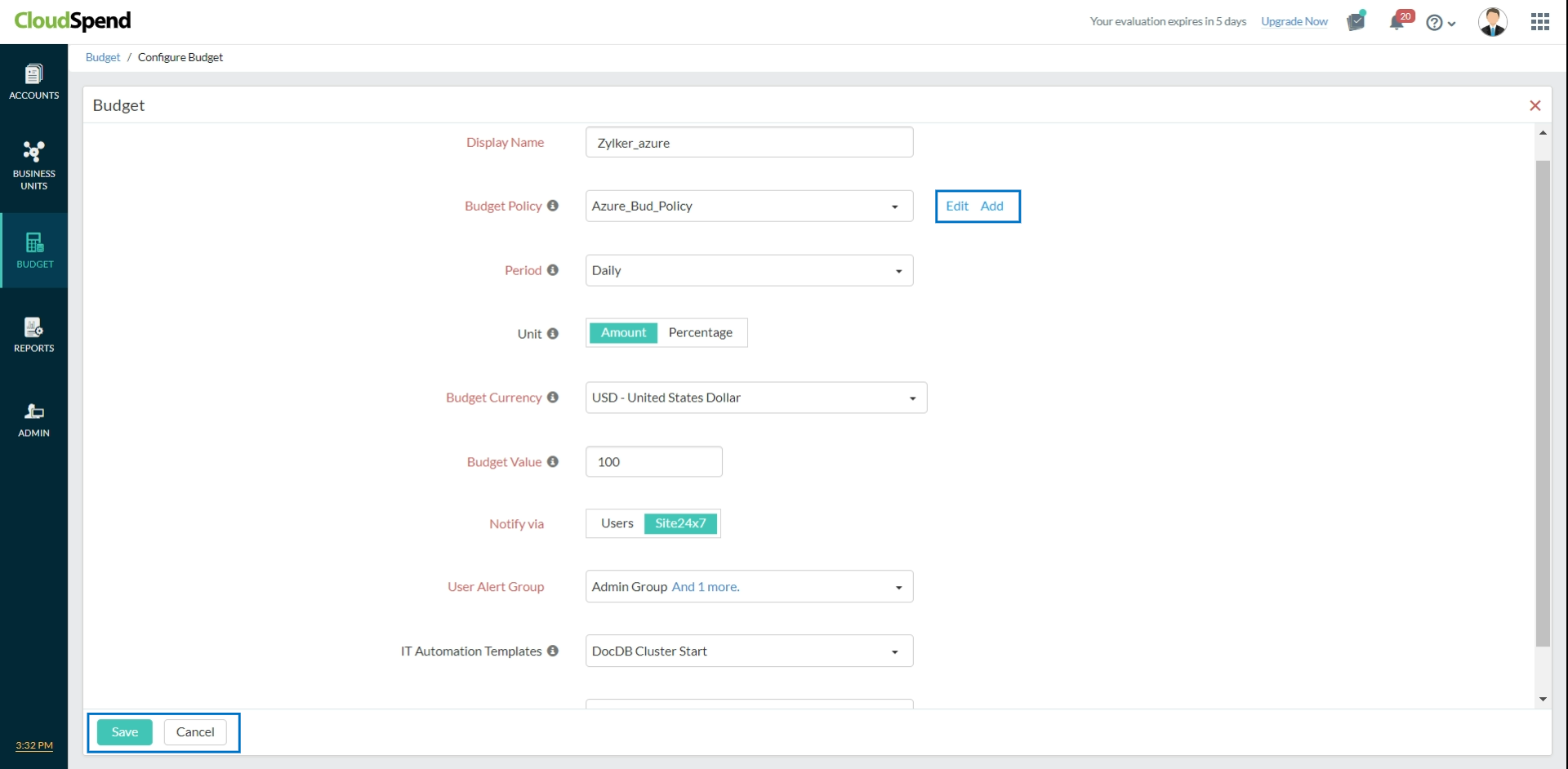Click the Budget breadcrumb link
Viewport: 1568px width, 769px height.
click(x=103, y=57)
